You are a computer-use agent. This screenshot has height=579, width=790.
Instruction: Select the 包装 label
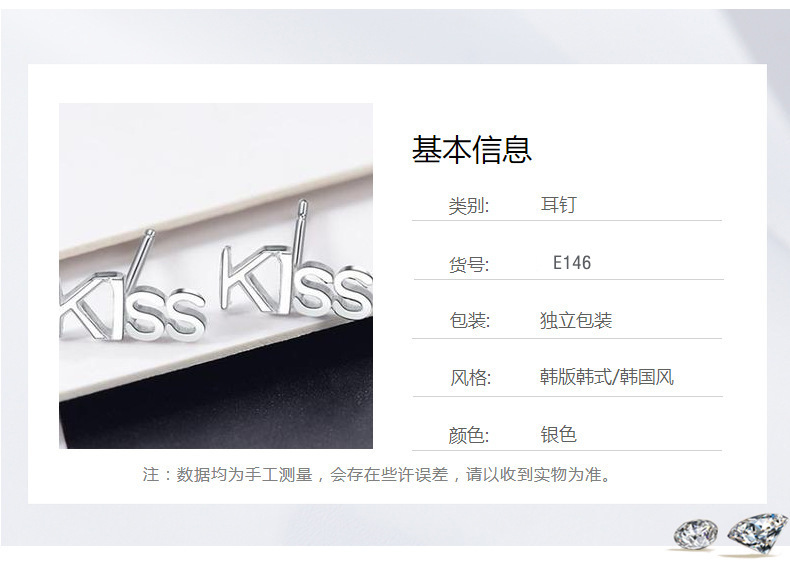[x=470, y=320]
